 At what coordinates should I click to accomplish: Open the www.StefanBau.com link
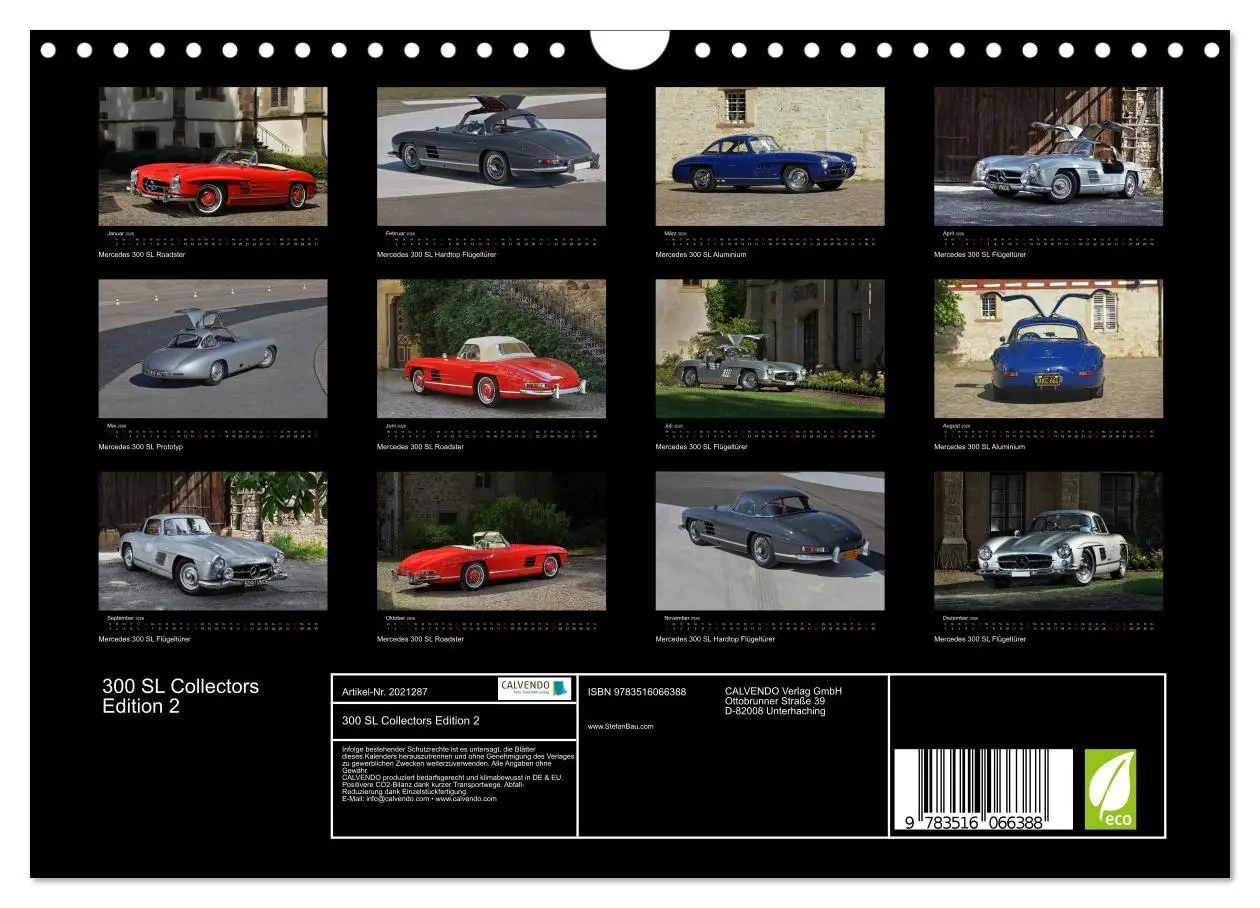point(621,727)
